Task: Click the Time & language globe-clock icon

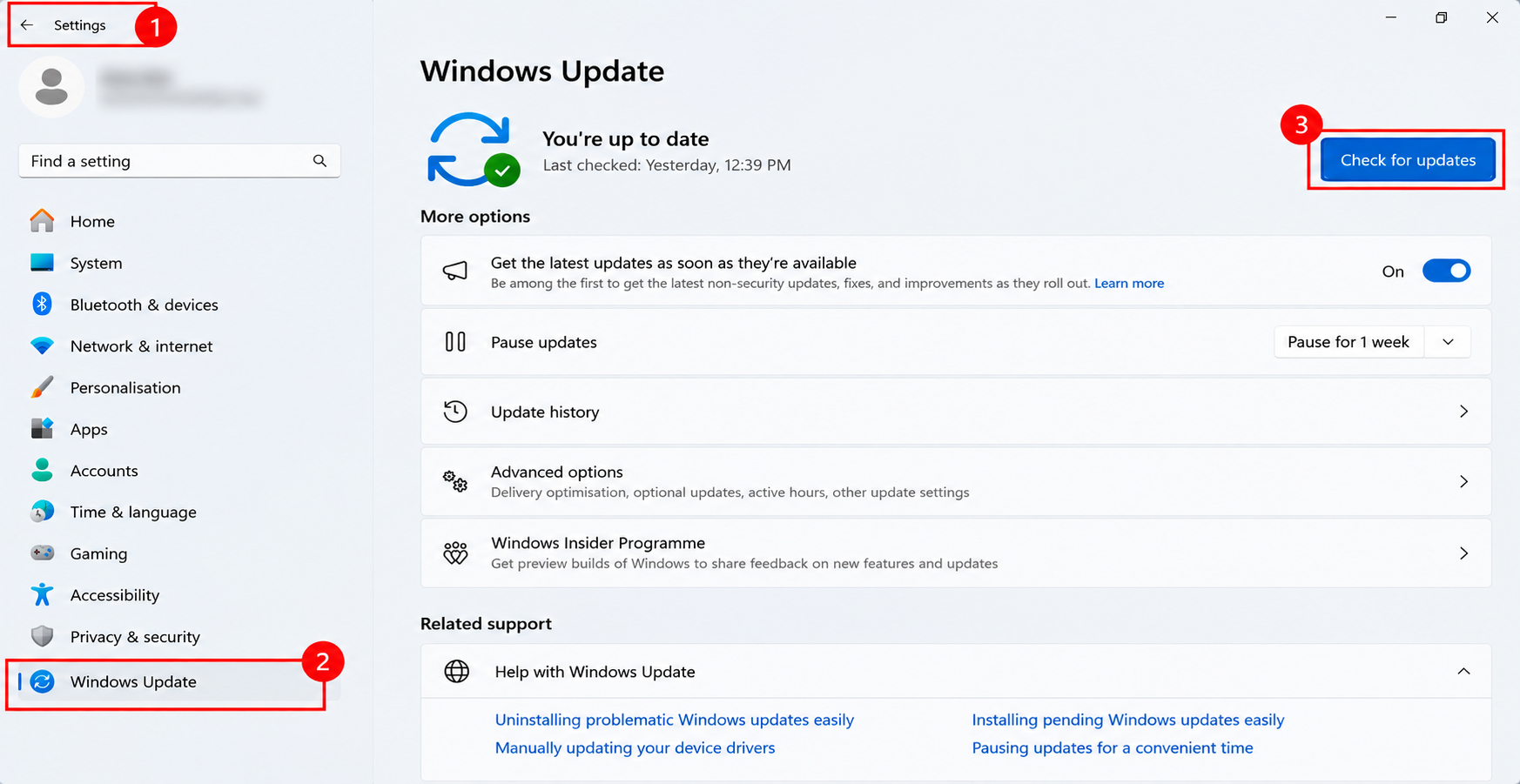Action: [x=42, y=512]
